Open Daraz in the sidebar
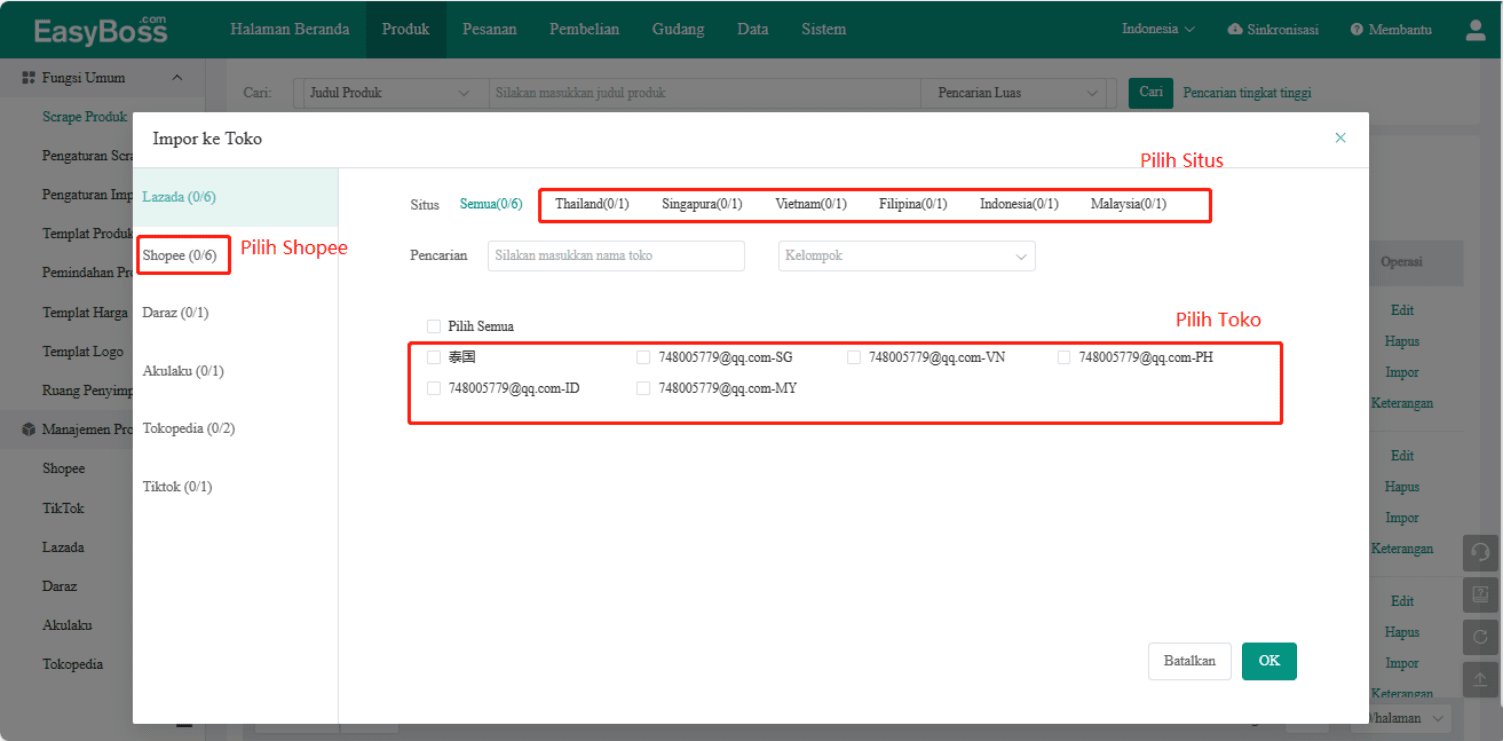This screenshot has height=741, width=1504. click(60, 586)
